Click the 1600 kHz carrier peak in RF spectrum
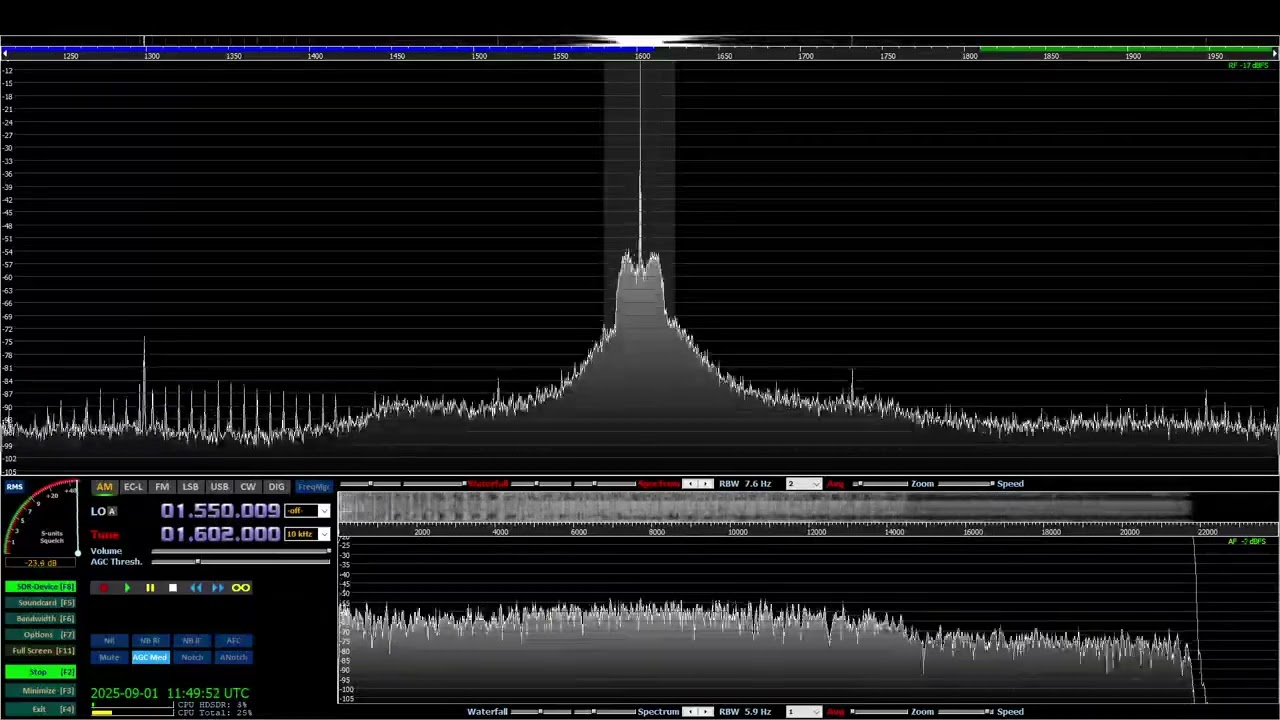The image size is (1280, 720). pos(640,160)
